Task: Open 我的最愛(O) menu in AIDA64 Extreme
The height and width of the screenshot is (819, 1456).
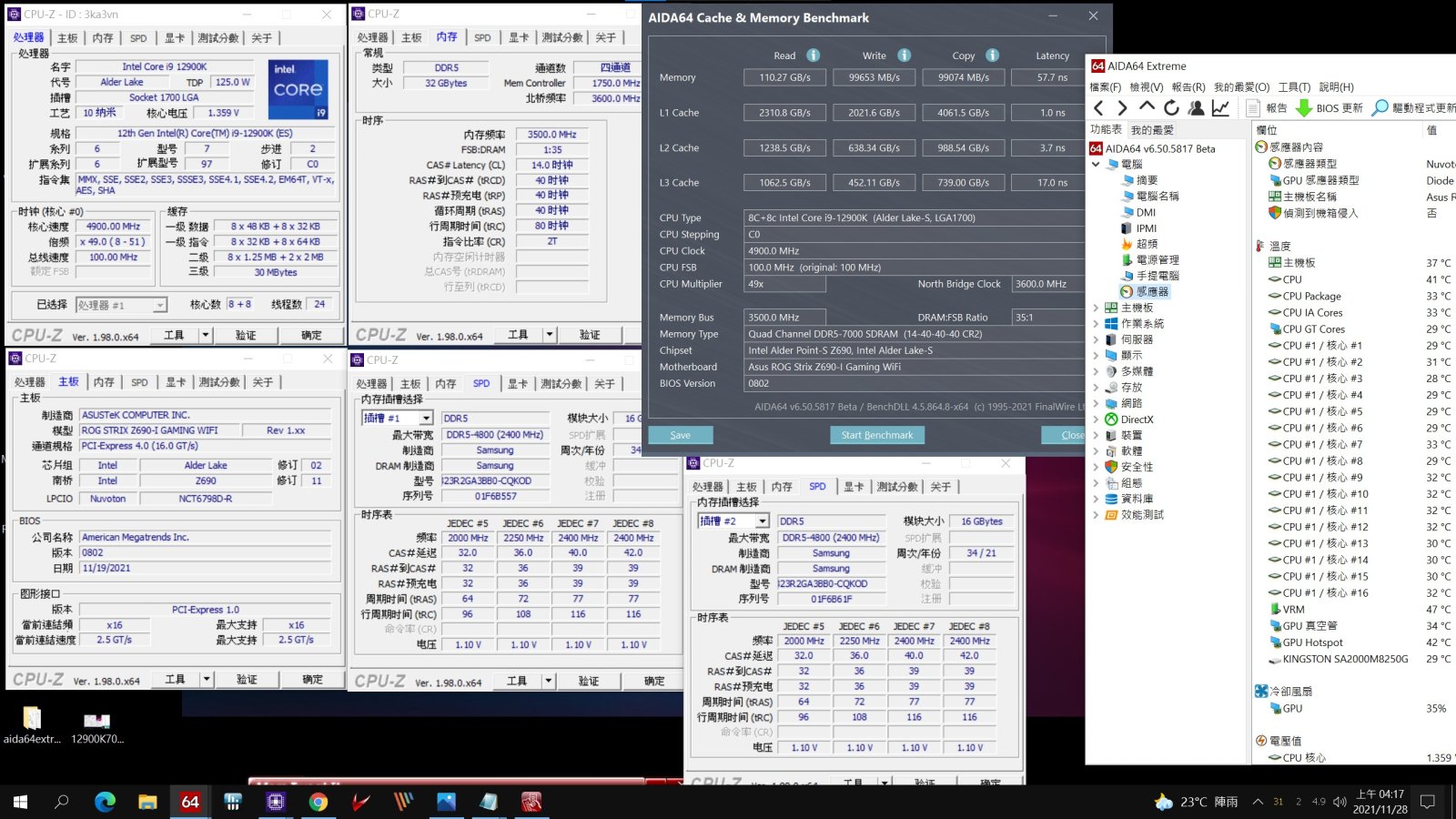Action: (x=1241, y=87)
